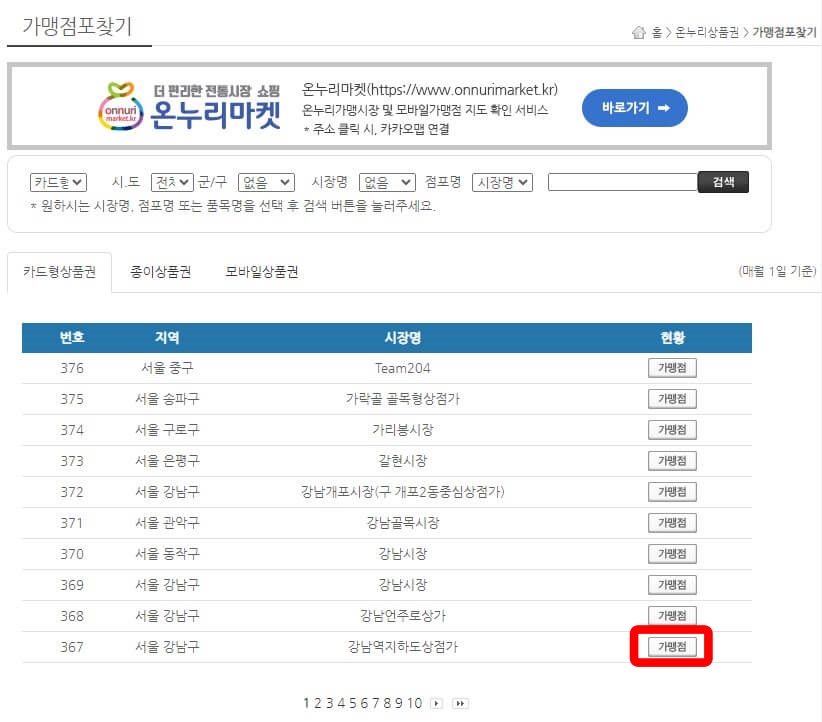Open the 시장명 dropdown showing 없음

coord(386,182)
